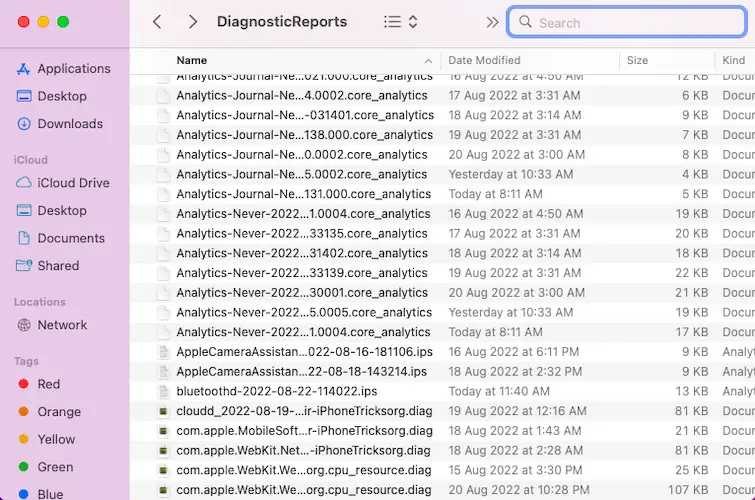Filter by the Orange tag

(x=59, y=412)
